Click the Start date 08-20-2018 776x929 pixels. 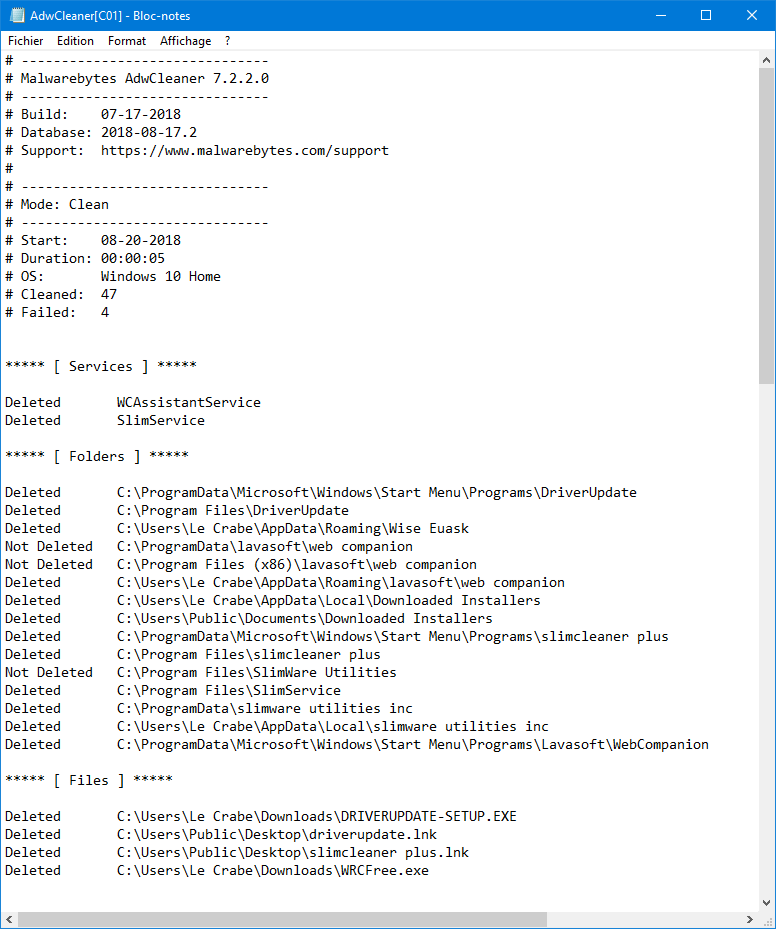[x=141, y=241]
